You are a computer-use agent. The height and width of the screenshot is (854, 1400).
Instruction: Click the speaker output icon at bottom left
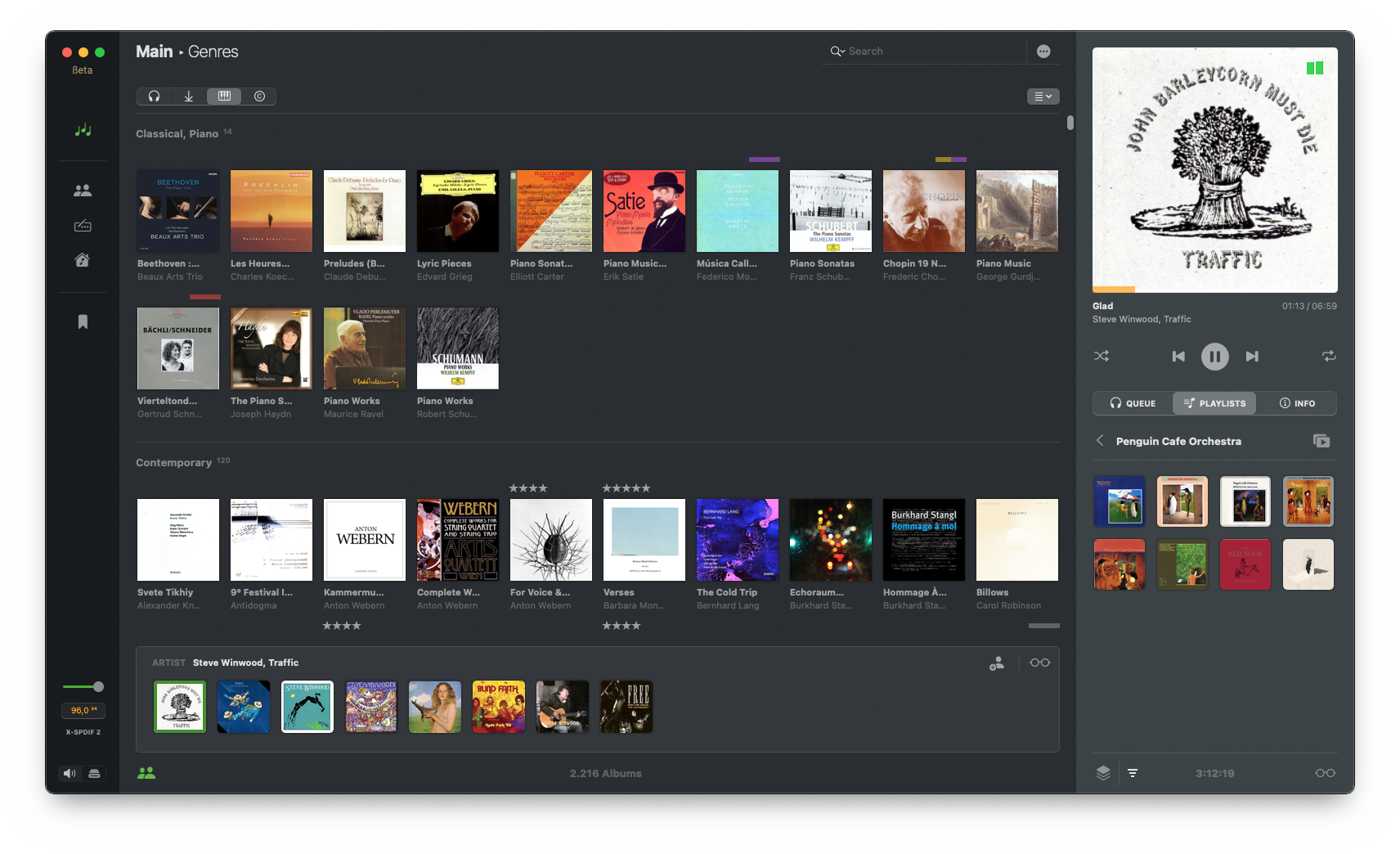(70, 773)
